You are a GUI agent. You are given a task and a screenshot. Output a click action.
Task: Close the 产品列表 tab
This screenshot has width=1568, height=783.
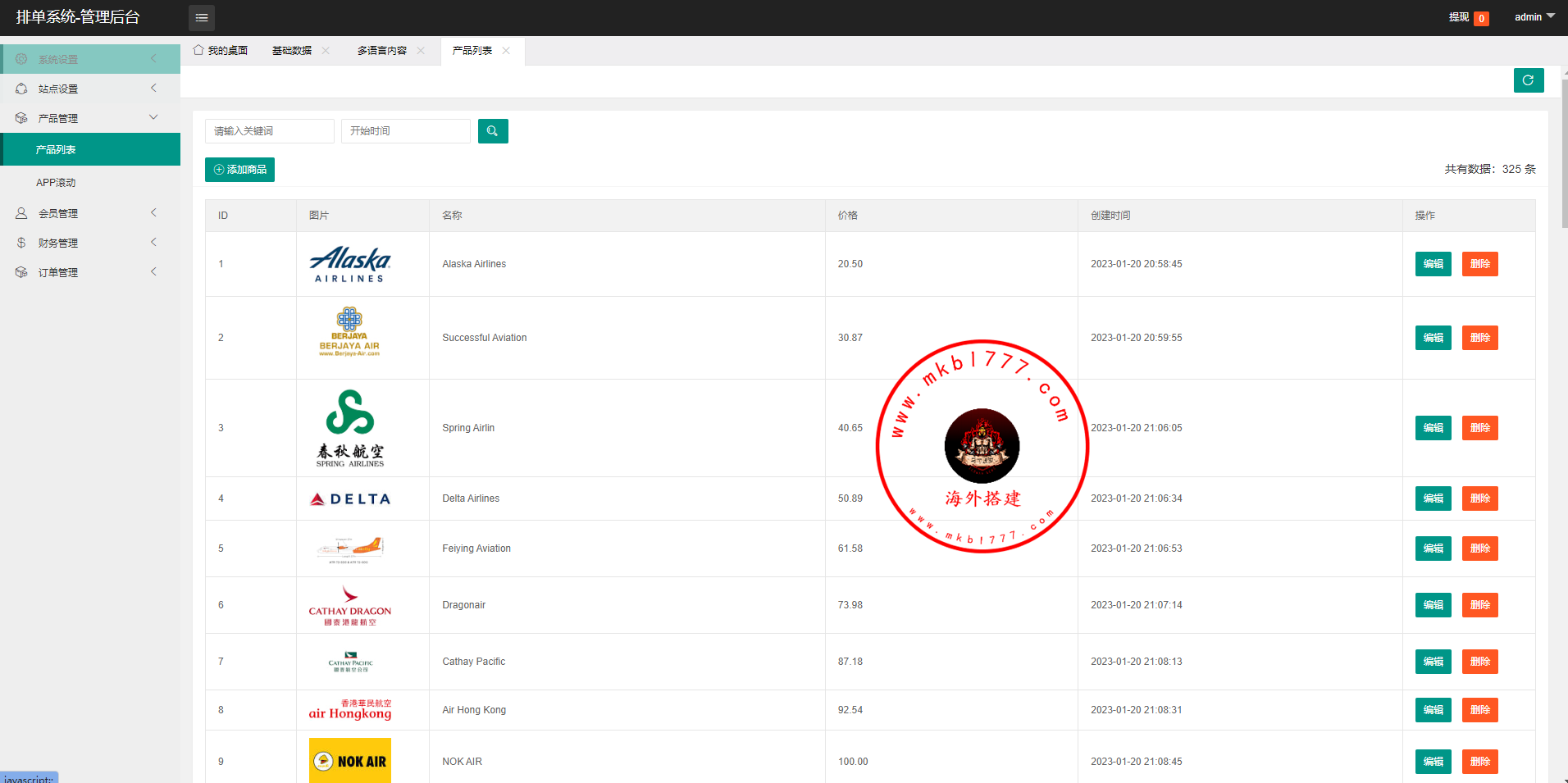[x=506, y=51]
